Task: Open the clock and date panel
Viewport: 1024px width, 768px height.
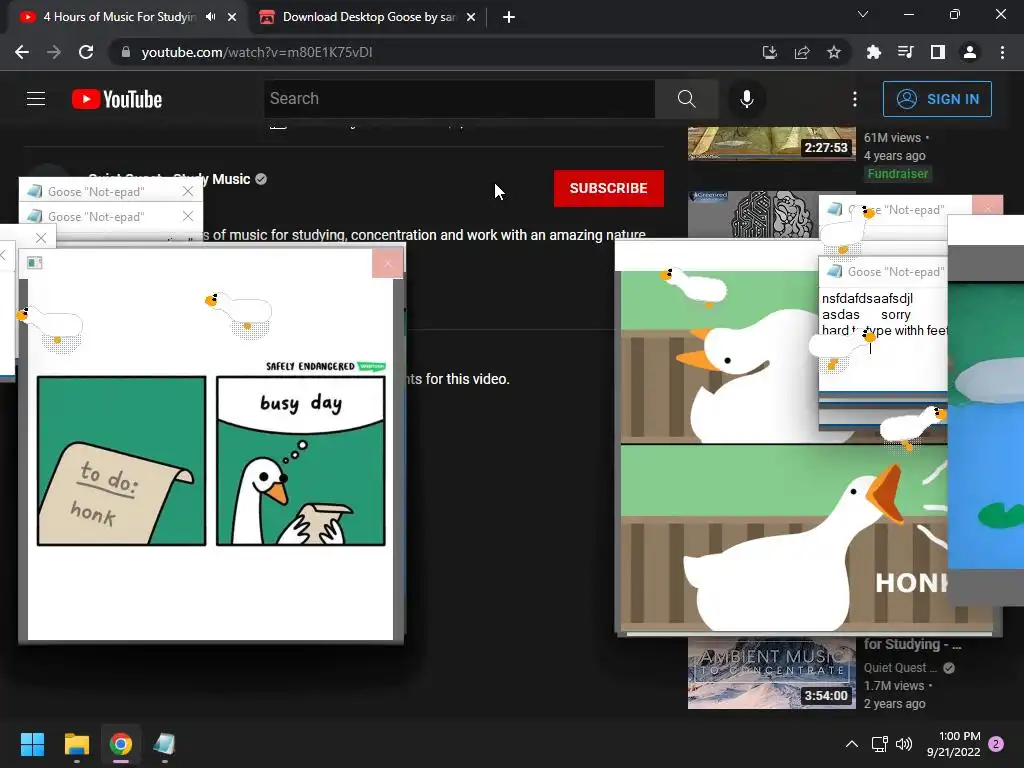Action: [x=953, y=744]
